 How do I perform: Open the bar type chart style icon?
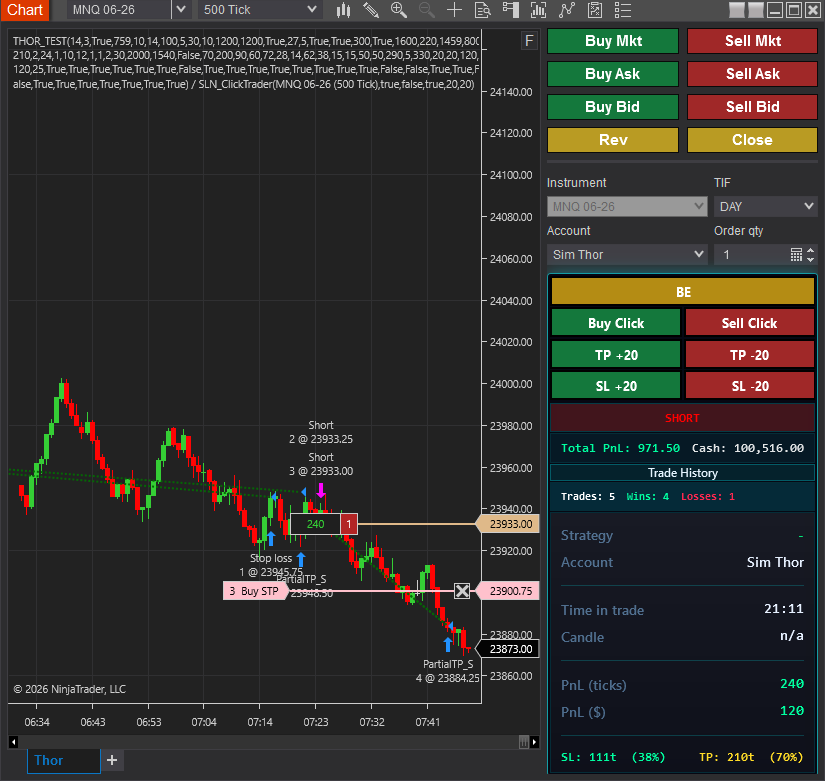point(344,10)
